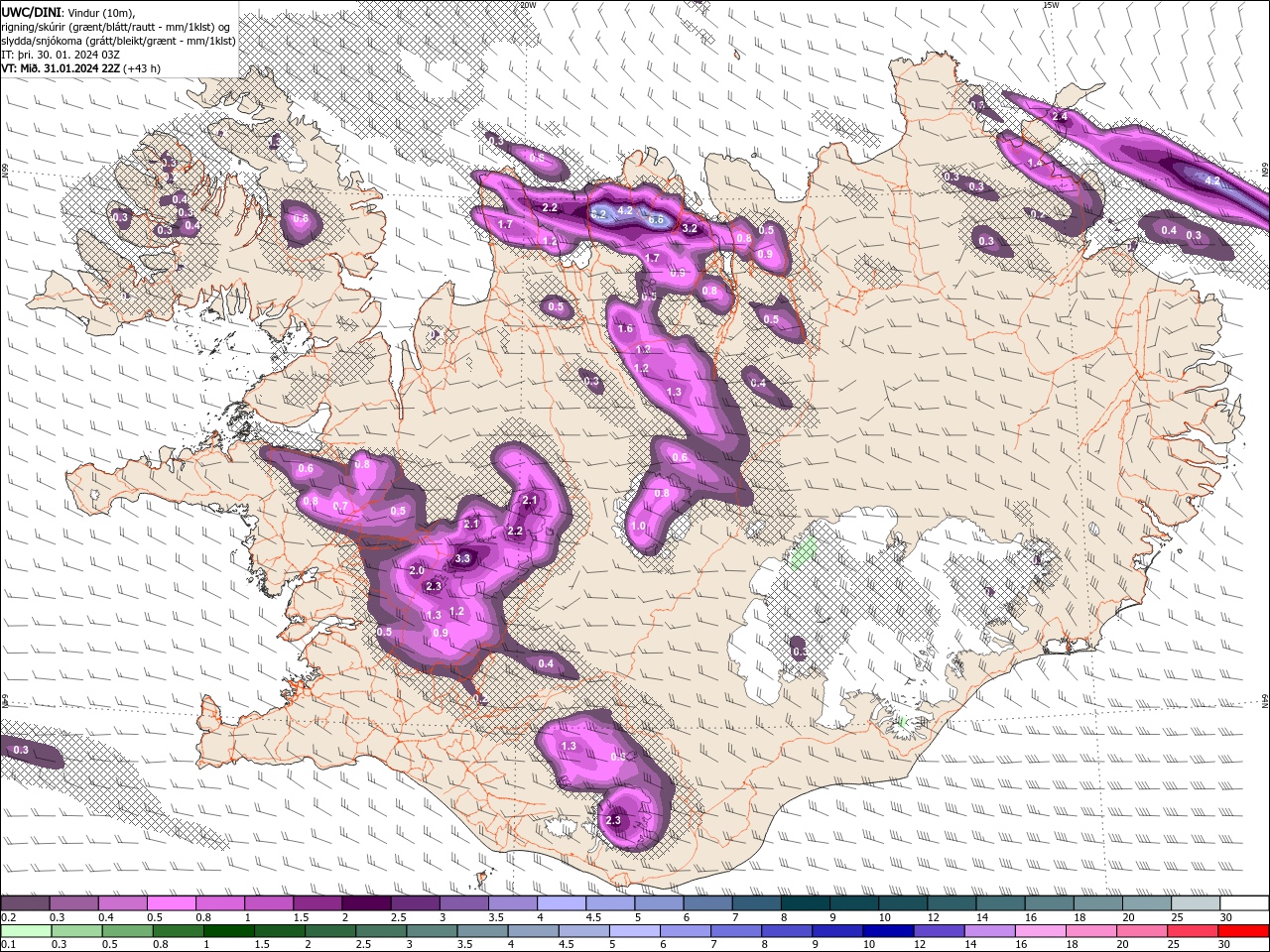Select the bright pink swatch between 0.5 and 0.8 on the upper scale
The image size is (1270, 952).
(171, 903)
